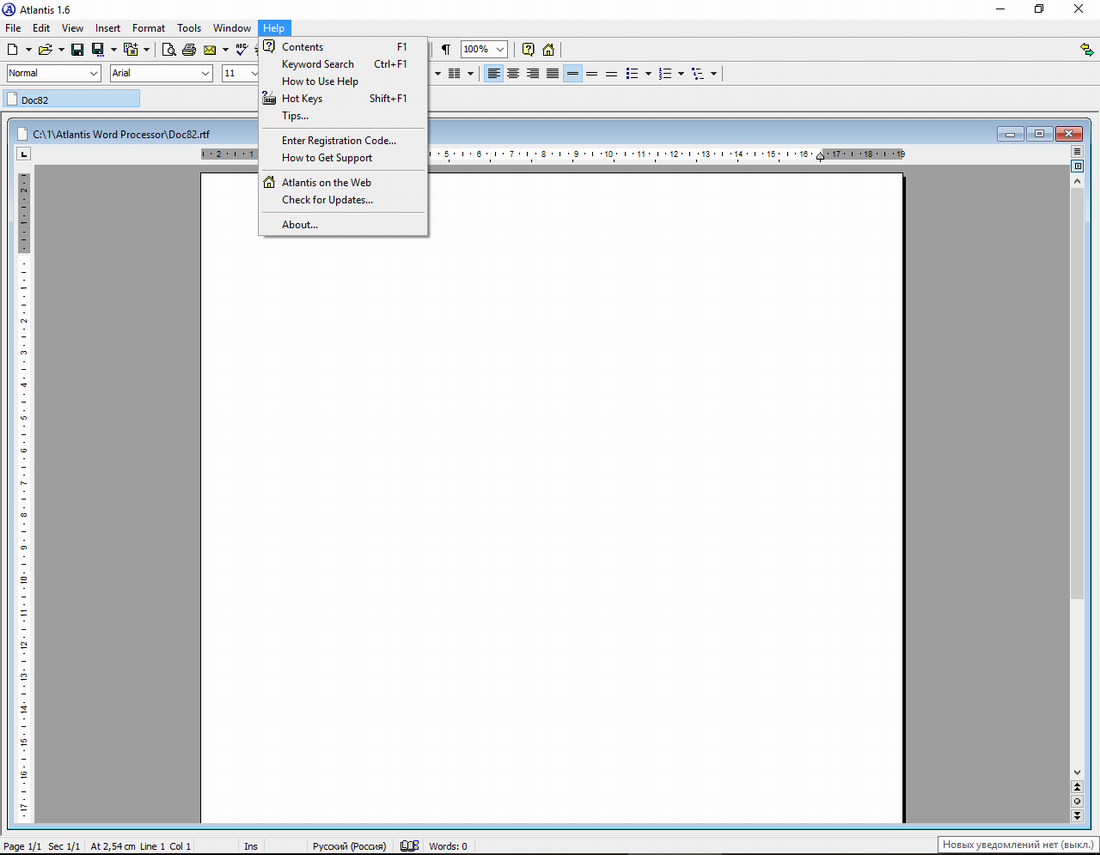Set single line spacing
Screen dimensions: 1100x855
click(x=572, y=74)
